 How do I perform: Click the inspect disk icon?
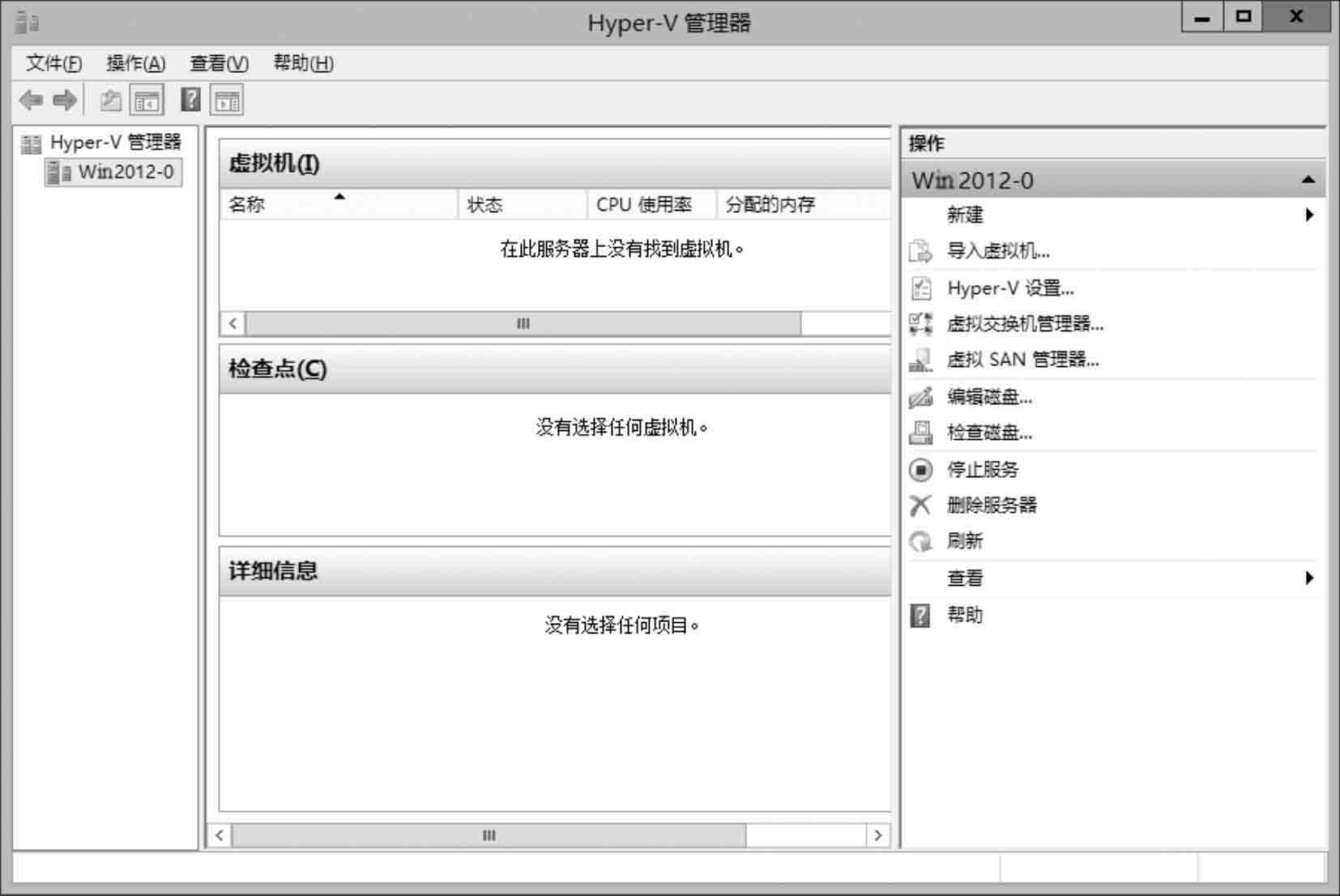click(x=920, y=433)
